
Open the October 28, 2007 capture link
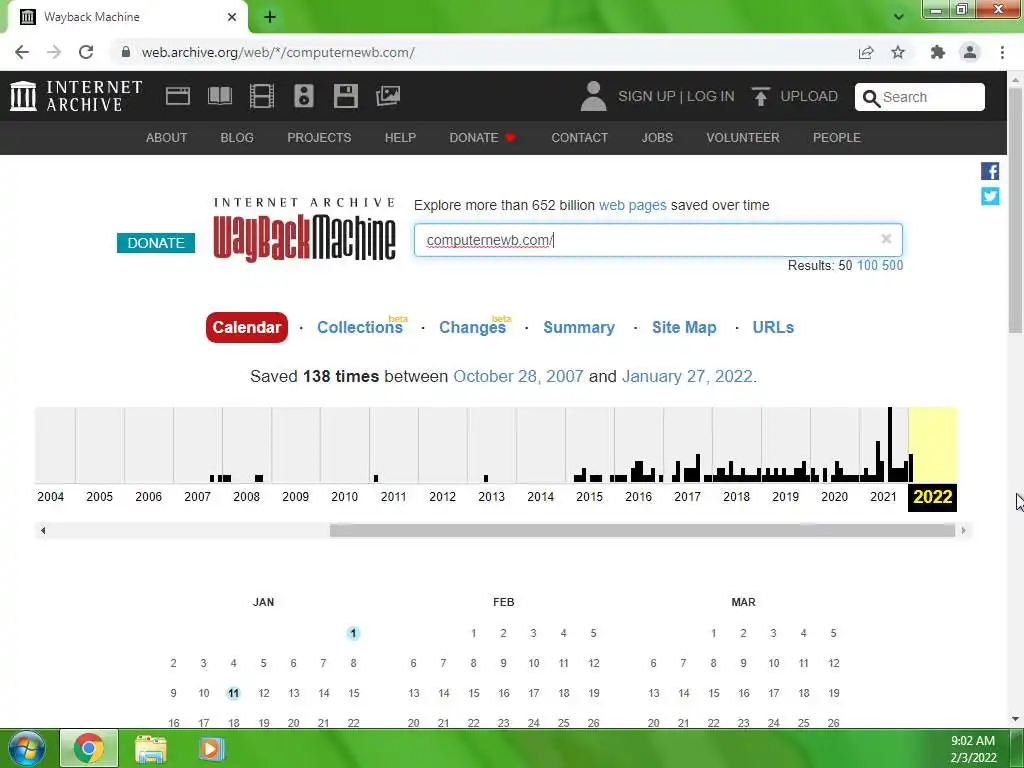[518, 376]
